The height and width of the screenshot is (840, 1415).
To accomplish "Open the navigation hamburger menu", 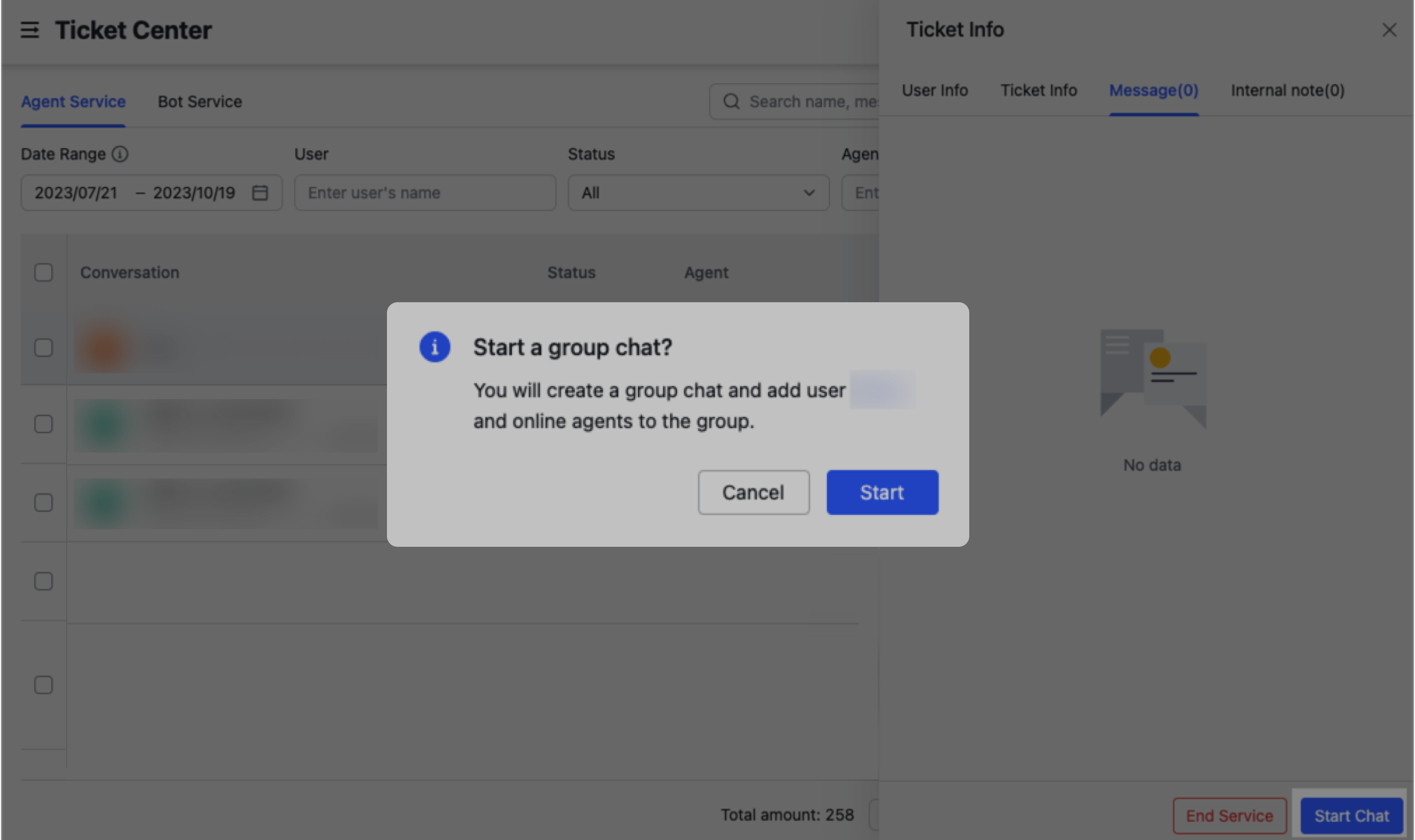I will pos(30,30).
